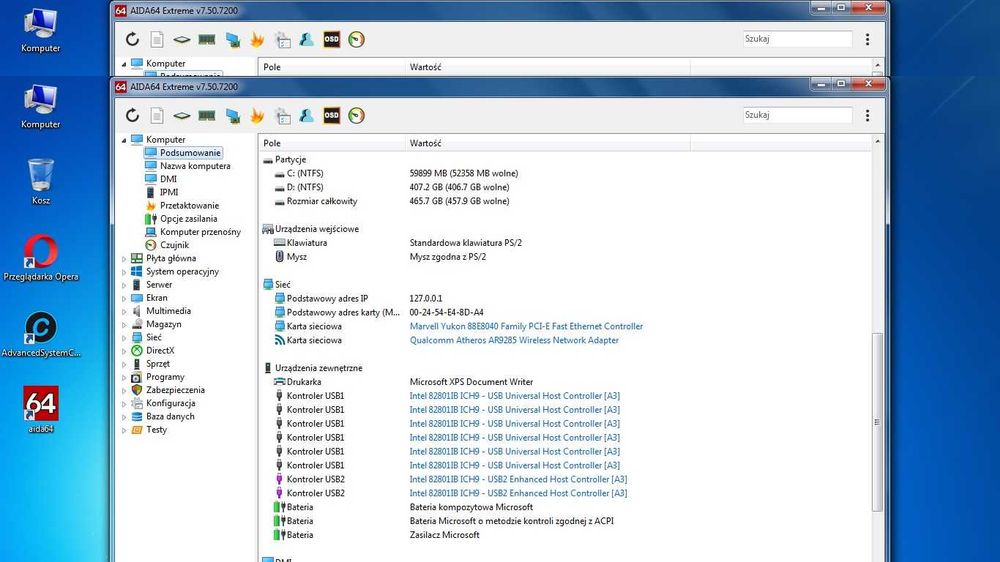Image resolution: width=1000 pixels, height=562 pixels.
Task: Select Komputer przenośny tree item
Action: pyautogui.click(x=200, y=232)
